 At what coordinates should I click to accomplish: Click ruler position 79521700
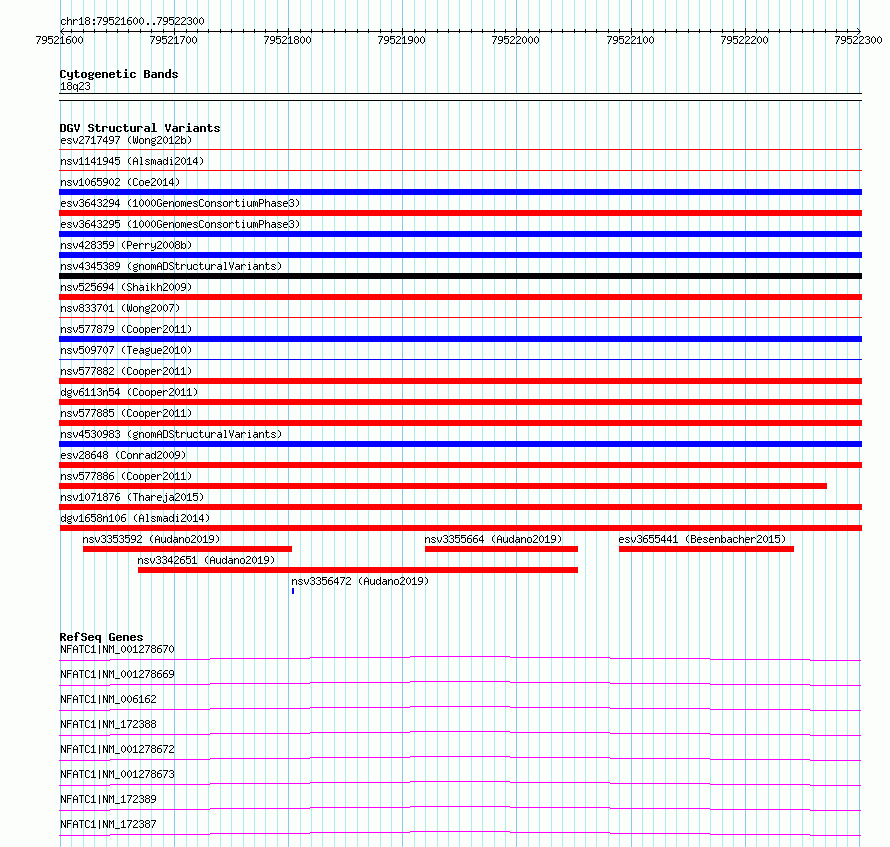pyautogui.click(x=174, y=40)
